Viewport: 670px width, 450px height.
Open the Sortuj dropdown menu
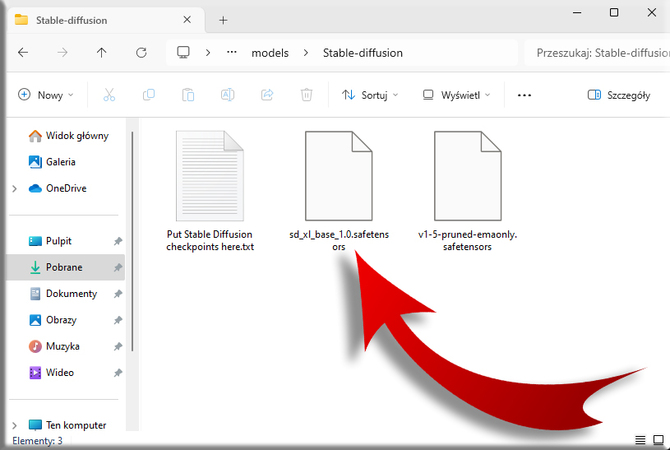[x=370, y=95]
